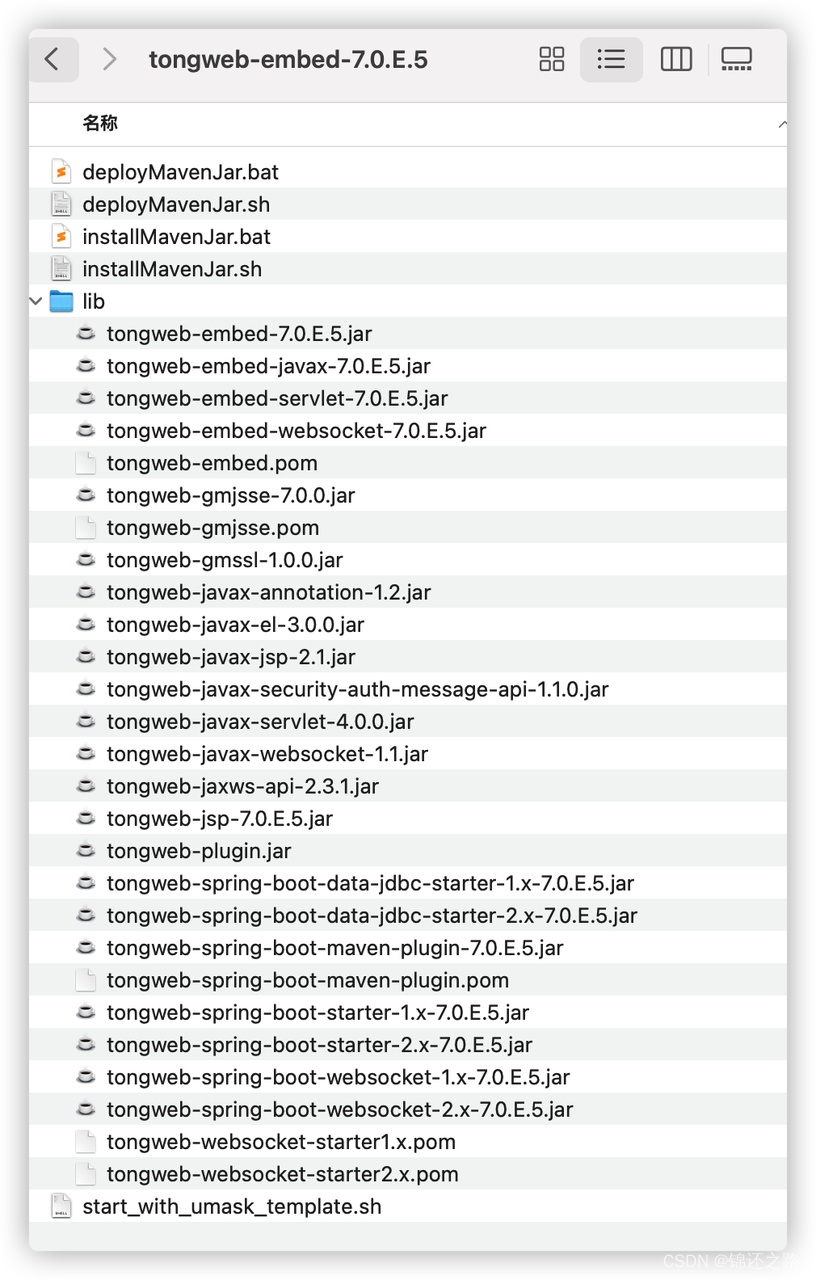Image resolution: width=816 pixels, height=1280 pixels.
Task: Select file name tongweb-gmjsse.pom
Action: click(213, 528)
